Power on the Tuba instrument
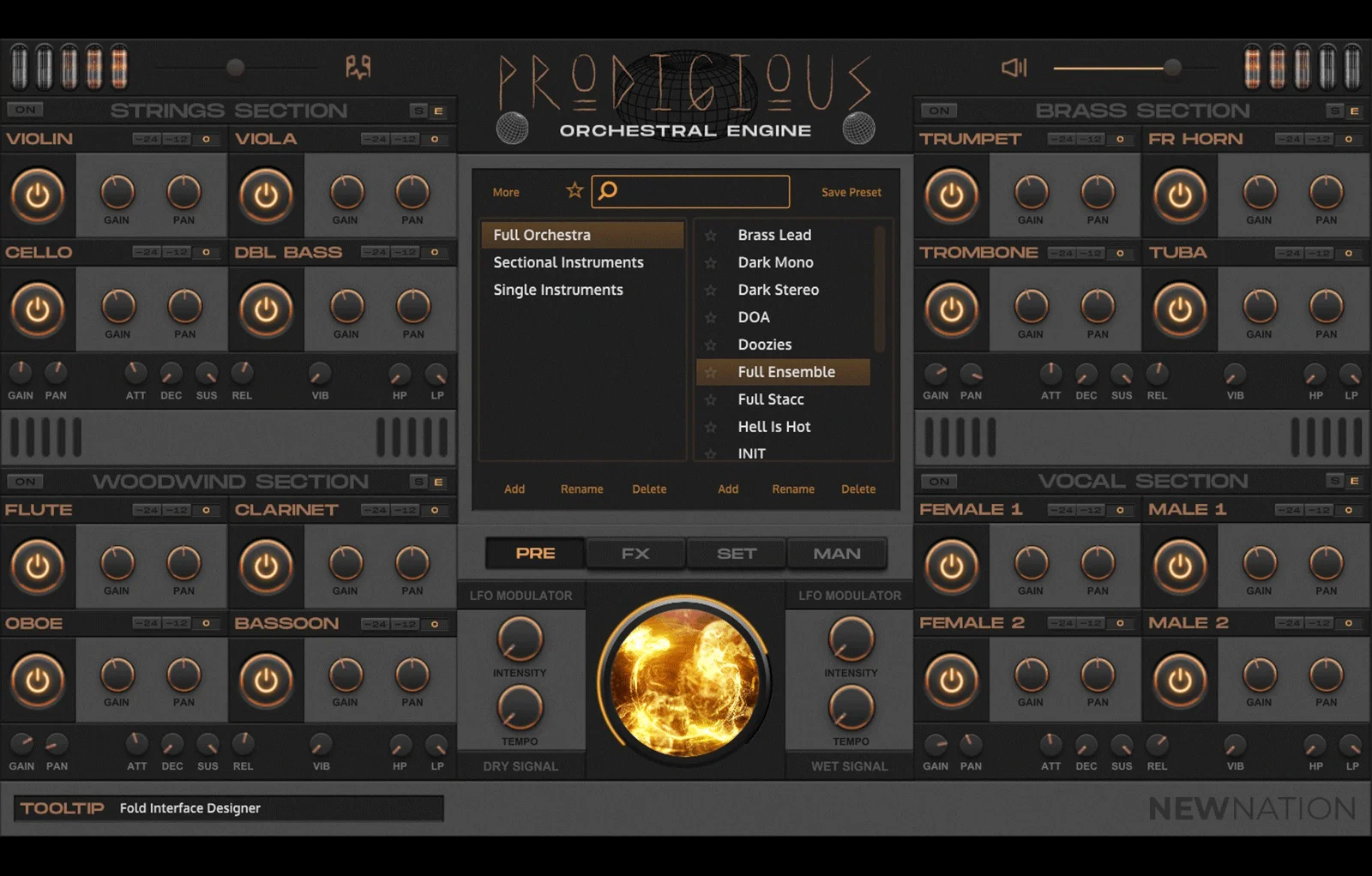Viewport: 1372px width, 876px height. (1180, 310)
